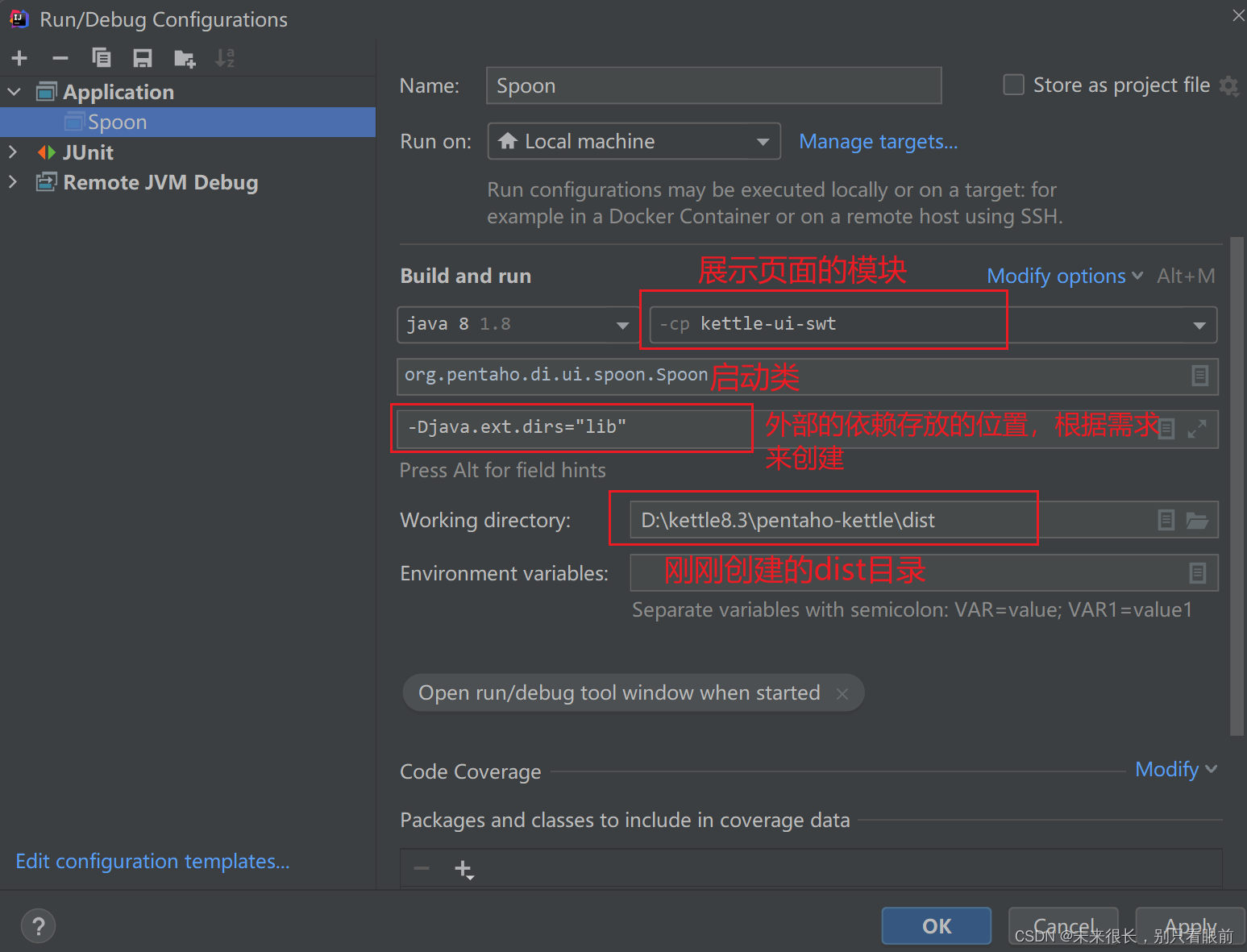Open help for Run/Debug Configurations
This screenshot has height=952, width=1247.
pos(37,925)
